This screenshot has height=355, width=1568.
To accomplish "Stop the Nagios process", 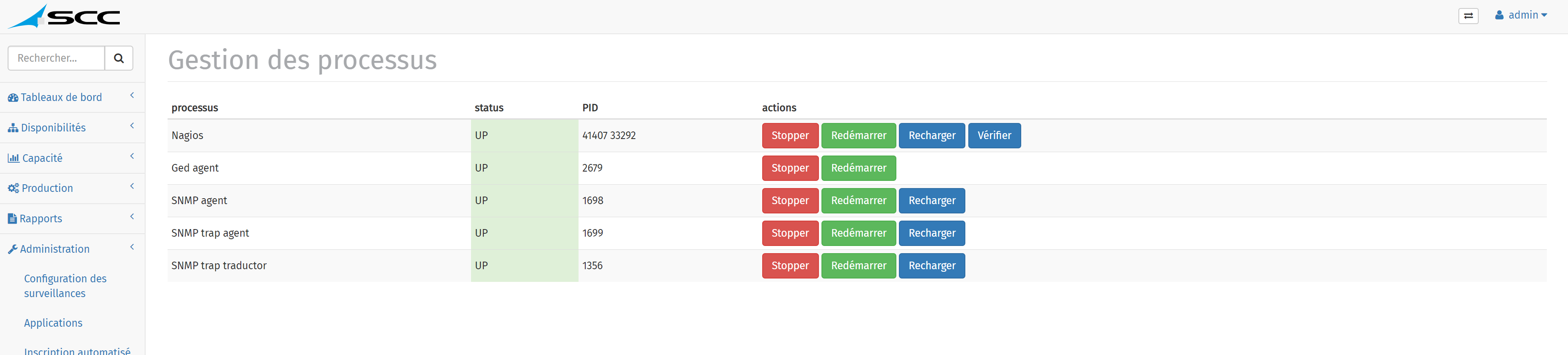I will (x=790, y=136).
